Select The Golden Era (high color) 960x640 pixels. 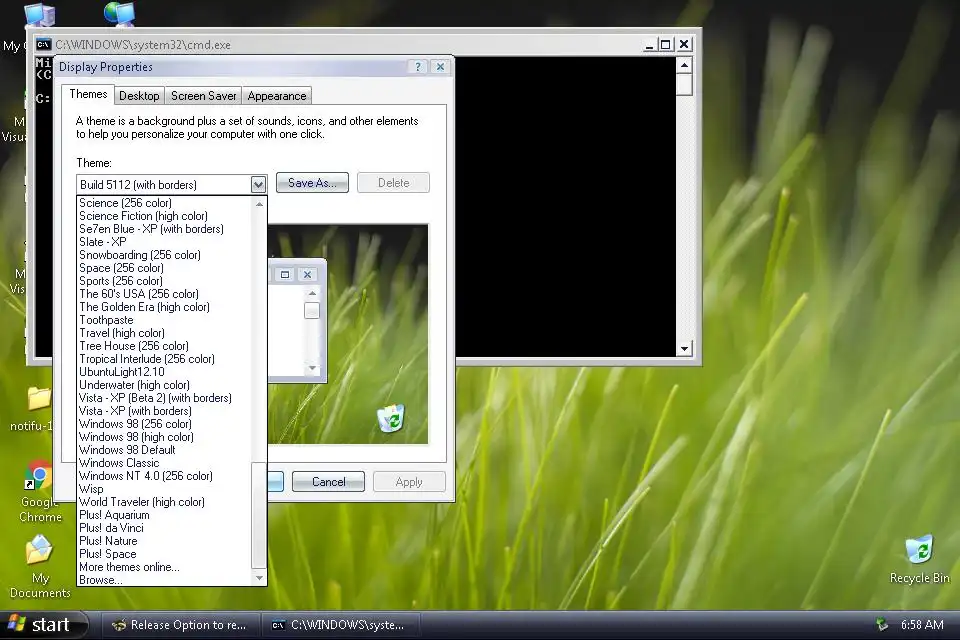pyautogui.click(x=164, y=307)
